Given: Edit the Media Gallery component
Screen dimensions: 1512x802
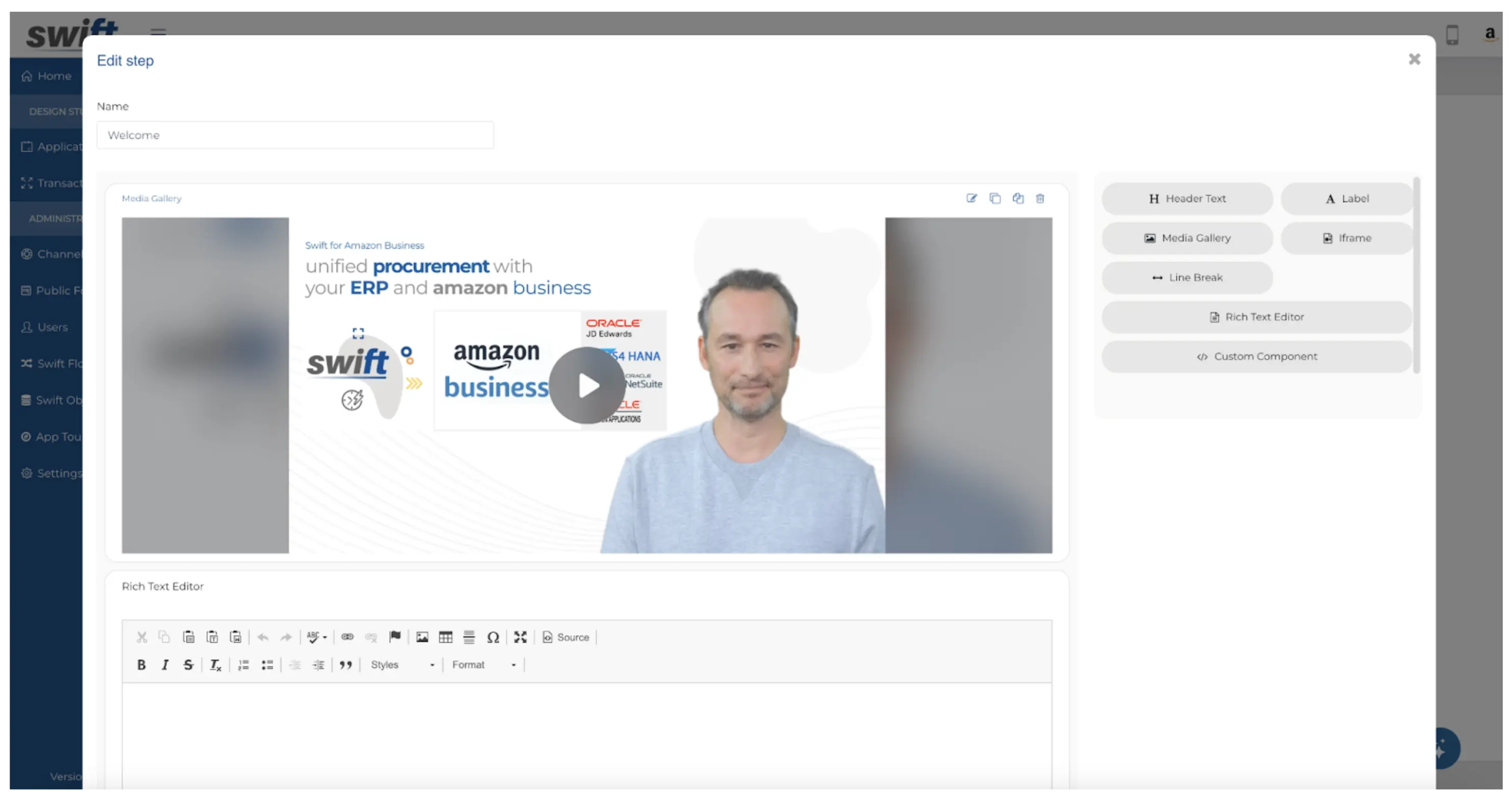Looking at the screenshot, I should coord(971,198).
